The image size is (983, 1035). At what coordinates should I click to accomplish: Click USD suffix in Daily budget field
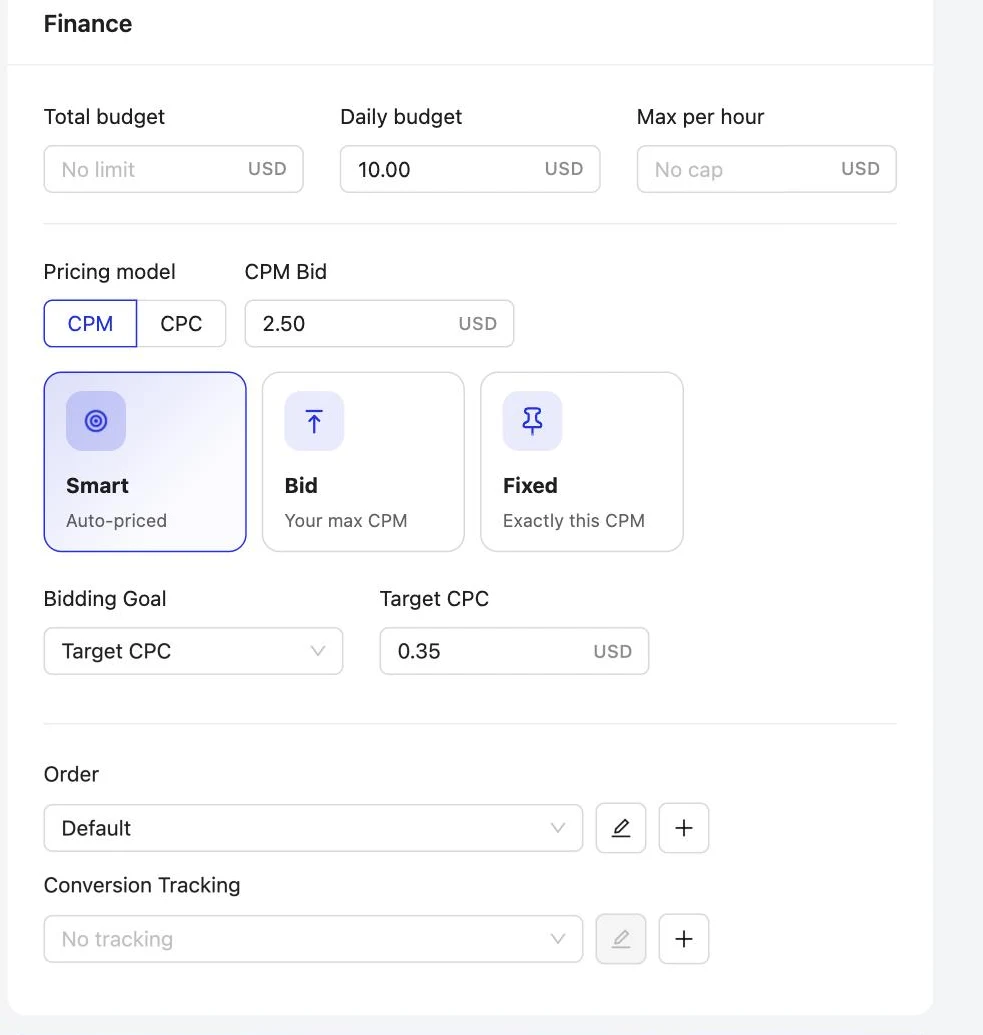tap(564, 169)
